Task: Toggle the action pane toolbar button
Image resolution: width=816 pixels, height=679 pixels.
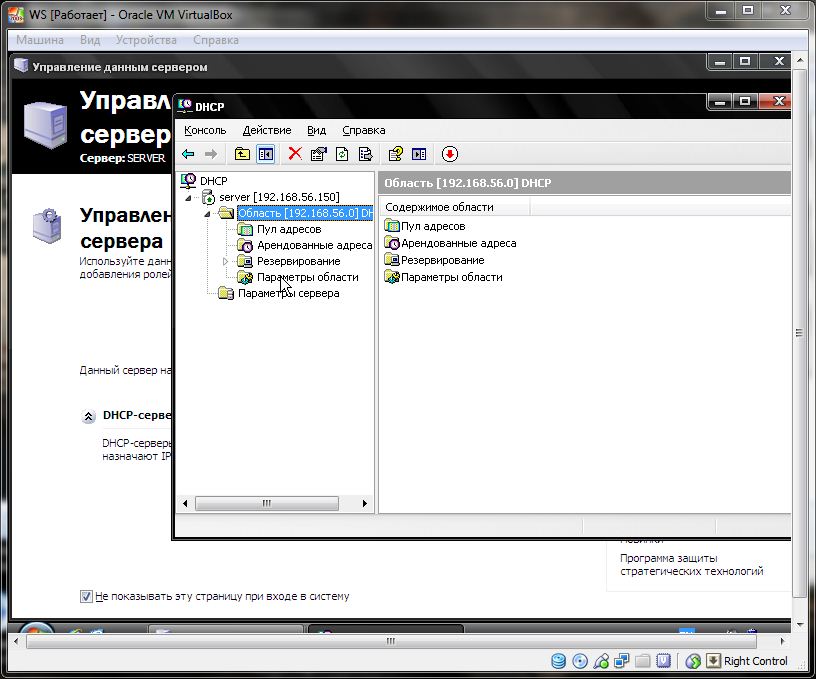Action: click(419, 154)
